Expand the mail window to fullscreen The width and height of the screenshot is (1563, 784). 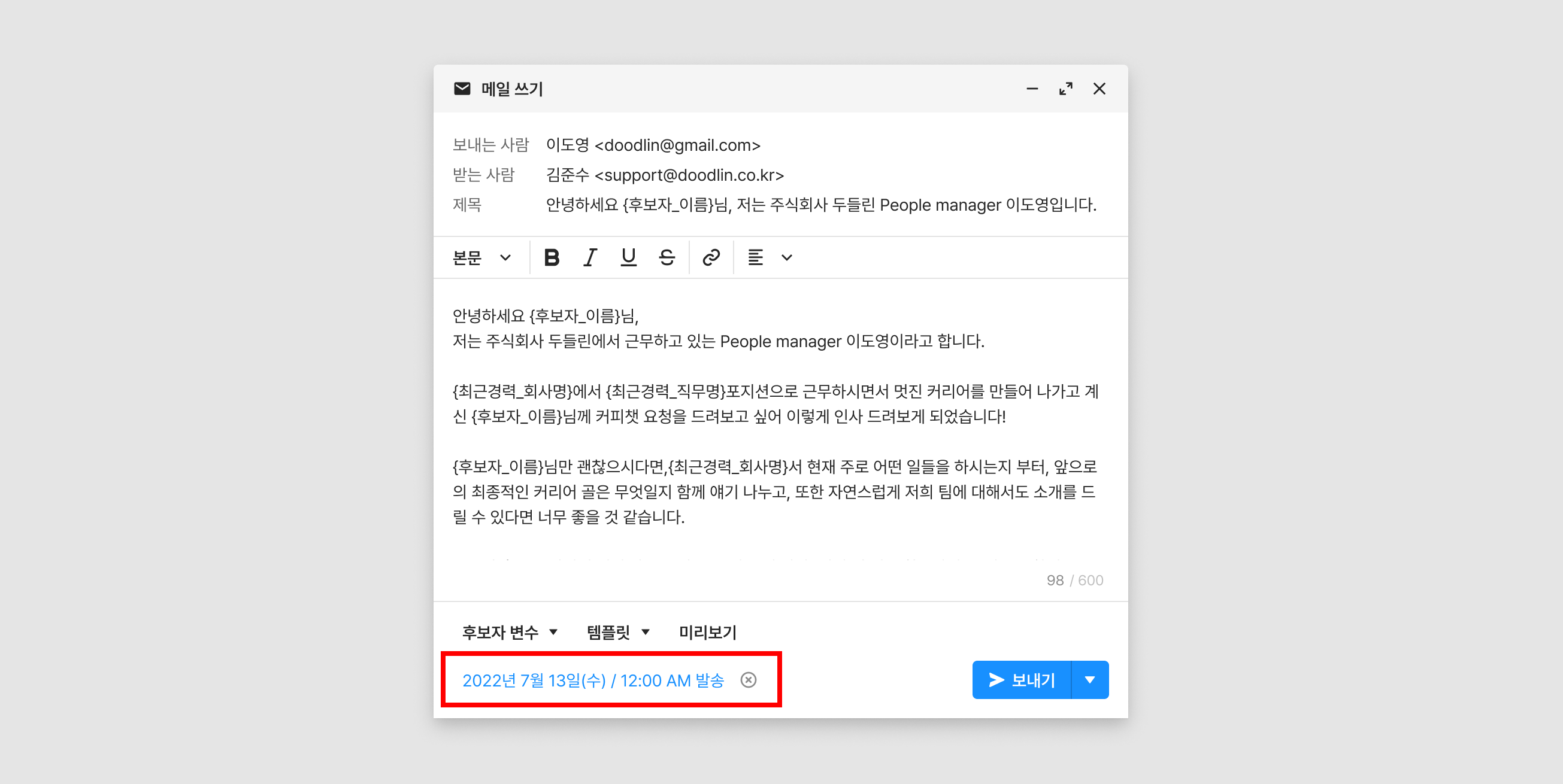(x=1065, y=89)
